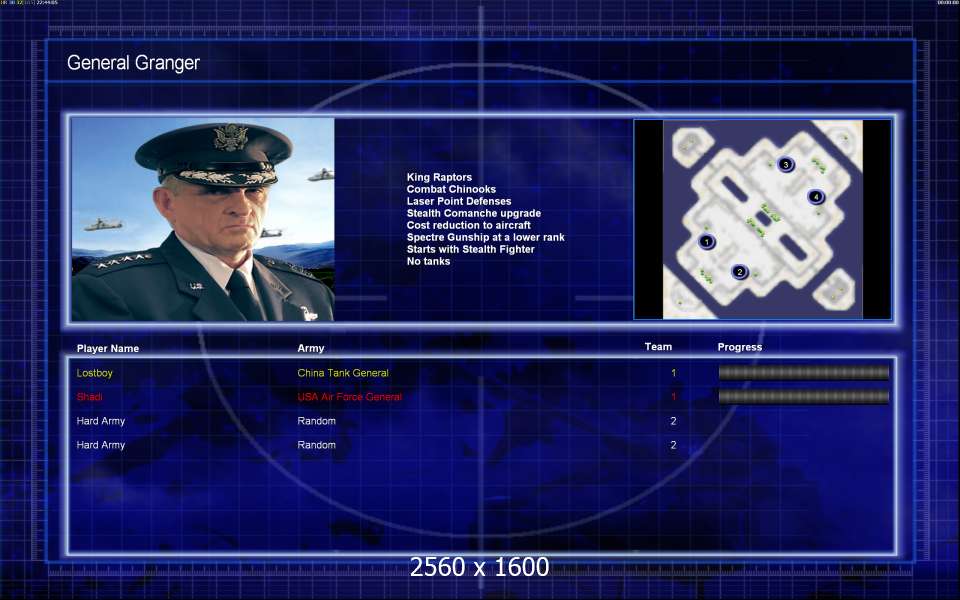Viewport: 960px width, 600px height.
Task: Click start position marker 1 on minimap
Action: click(707, 241)
